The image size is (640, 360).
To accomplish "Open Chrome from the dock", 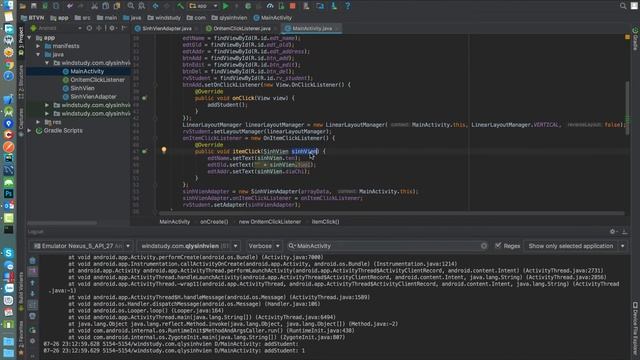I will tap(9, 64).
